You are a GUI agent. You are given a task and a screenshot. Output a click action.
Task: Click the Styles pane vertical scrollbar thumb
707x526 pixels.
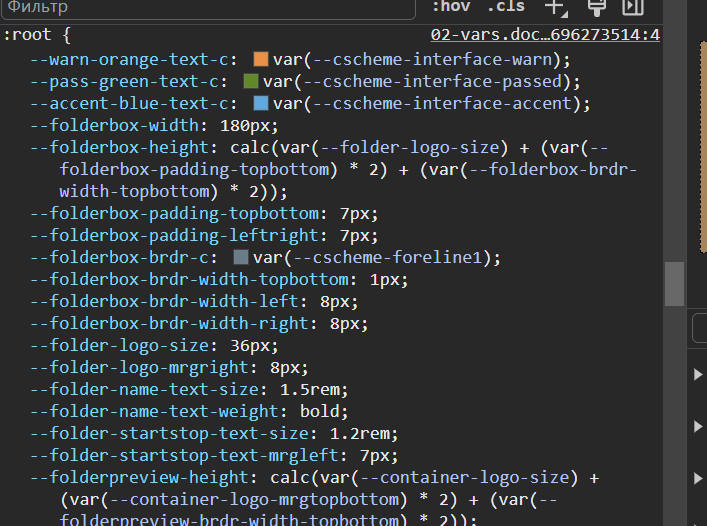(x=675, y=284)
